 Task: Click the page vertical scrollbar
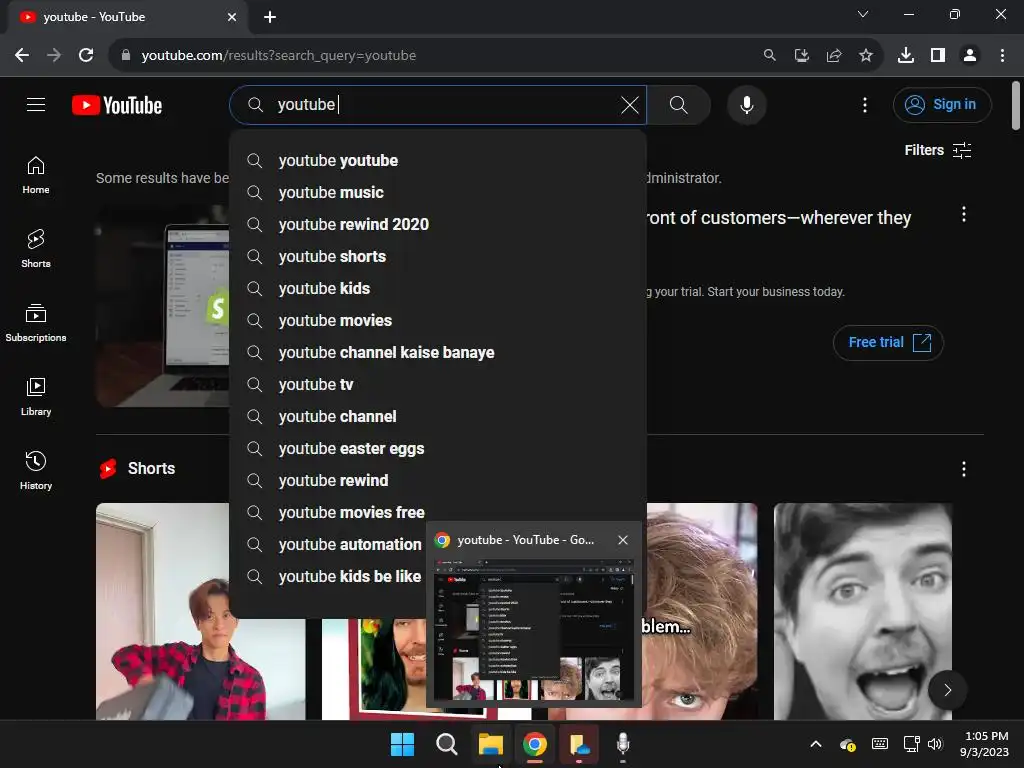pyautogui.click(x=1016, y=105)
